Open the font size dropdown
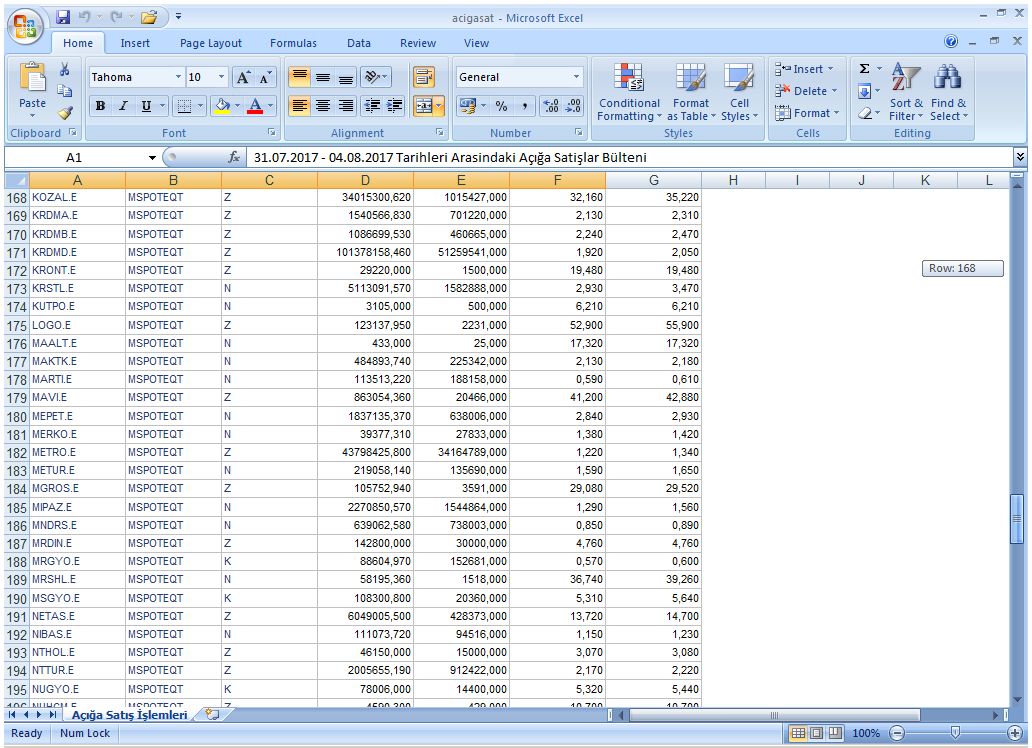 pos(221,77)
